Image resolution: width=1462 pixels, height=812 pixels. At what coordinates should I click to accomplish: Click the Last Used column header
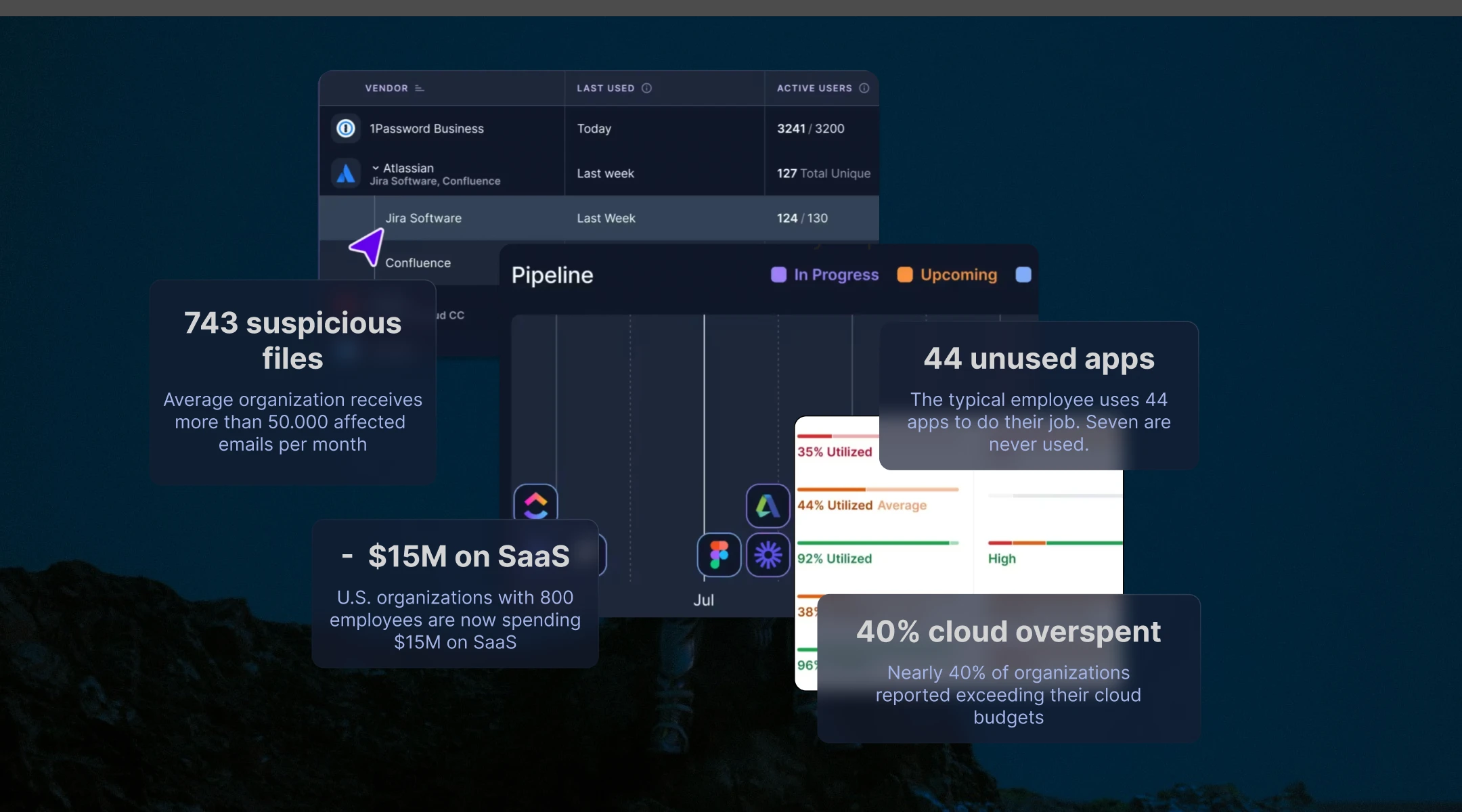(605, 88)
